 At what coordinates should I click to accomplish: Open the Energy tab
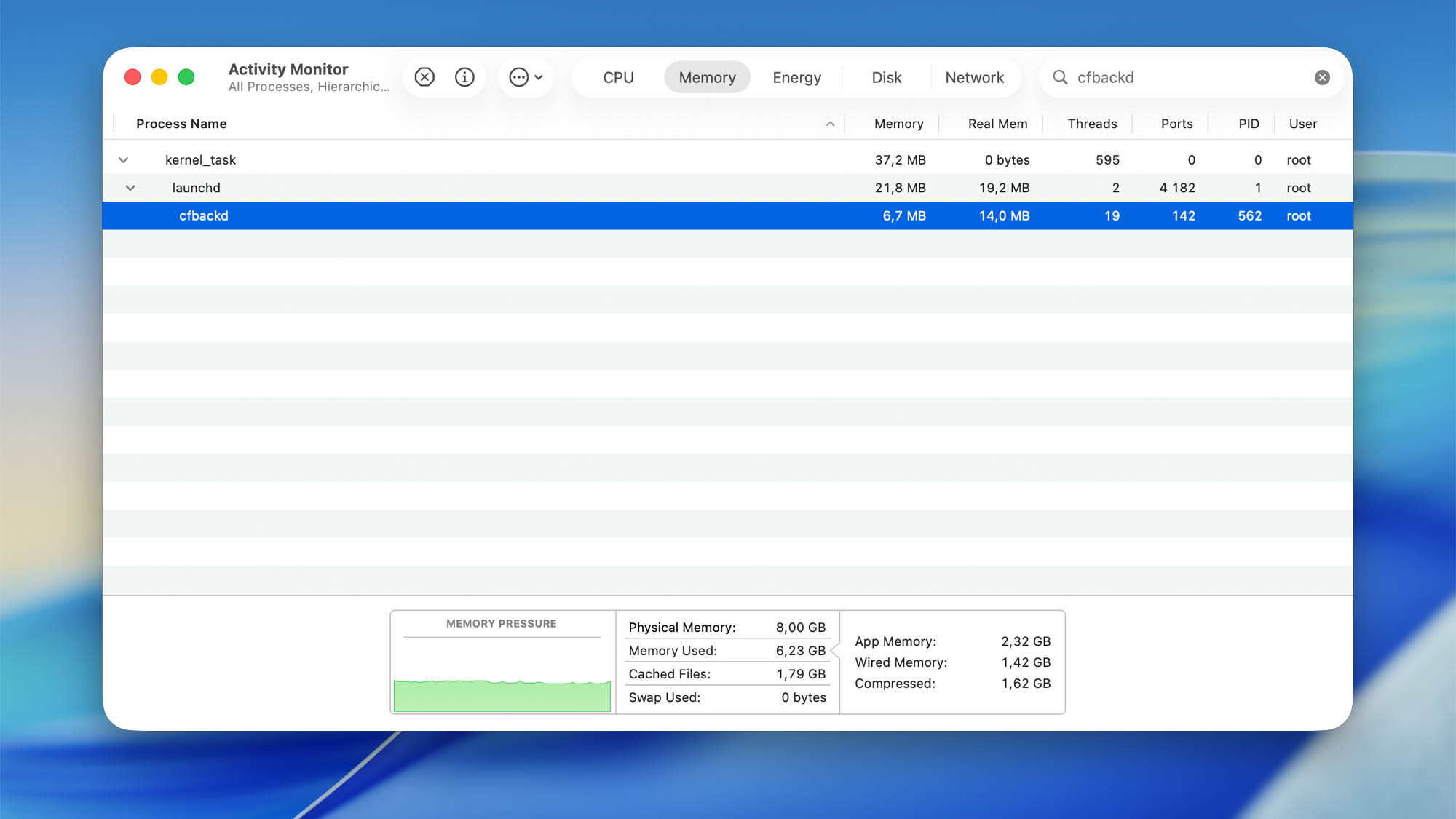tap(796, 77)
